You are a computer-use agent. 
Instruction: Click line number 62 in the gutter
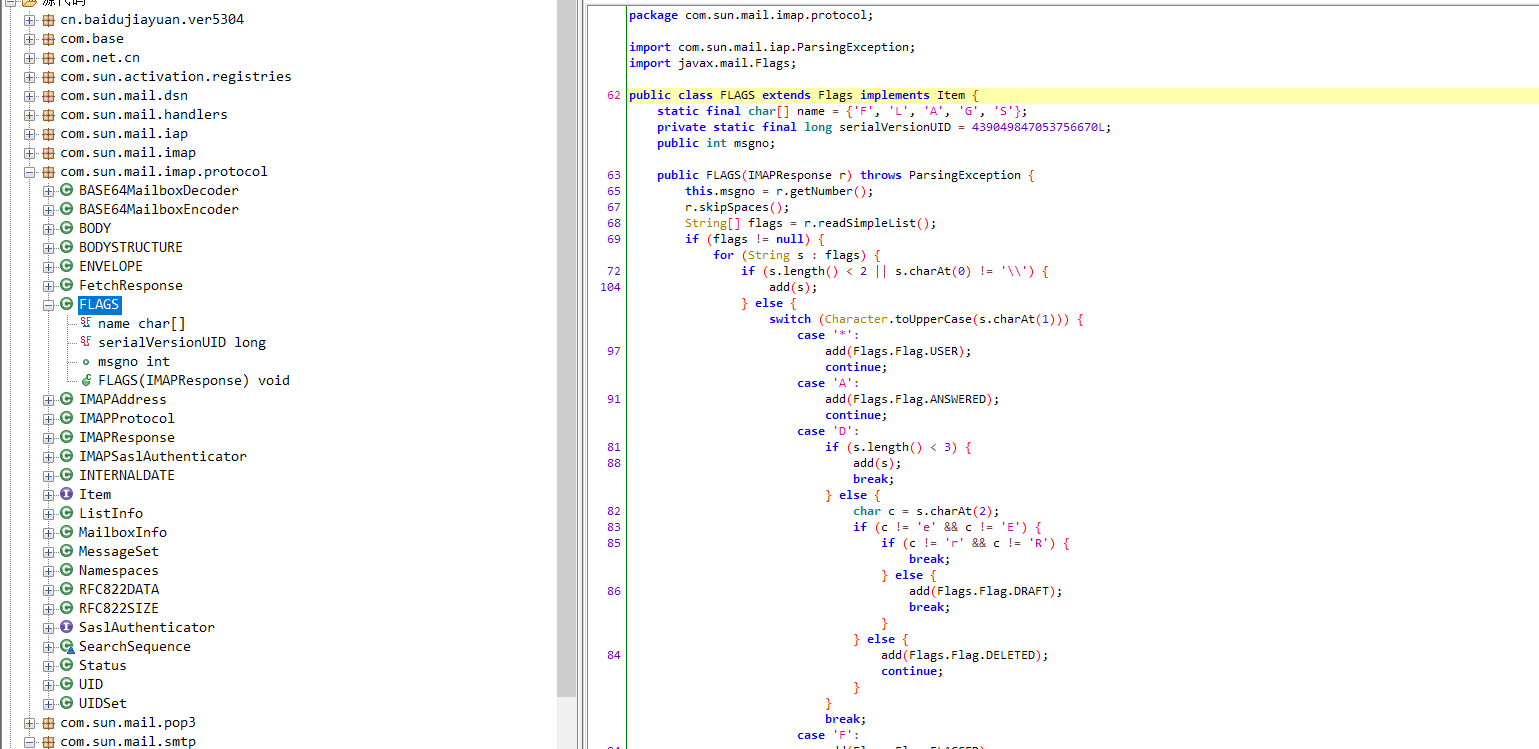(613, 95)
